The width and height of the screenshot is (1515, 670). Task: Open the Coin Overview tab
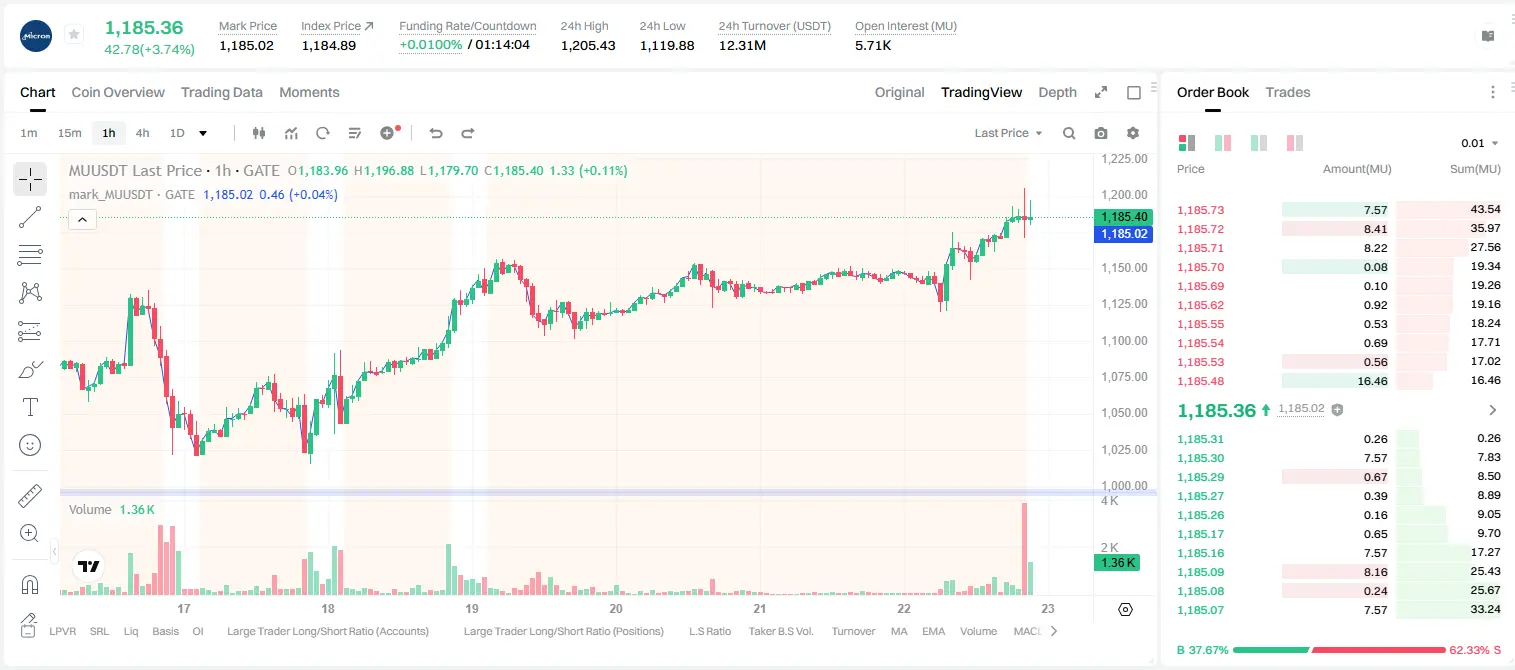coord(118,92)
